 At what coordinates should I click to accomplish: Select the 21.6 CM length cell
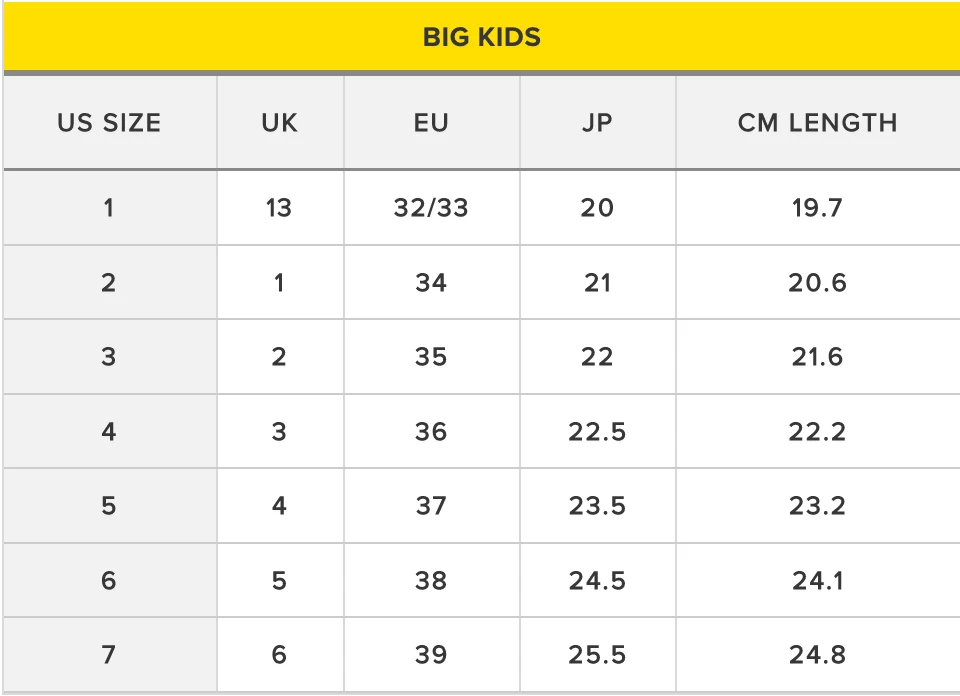pos(817,357)
